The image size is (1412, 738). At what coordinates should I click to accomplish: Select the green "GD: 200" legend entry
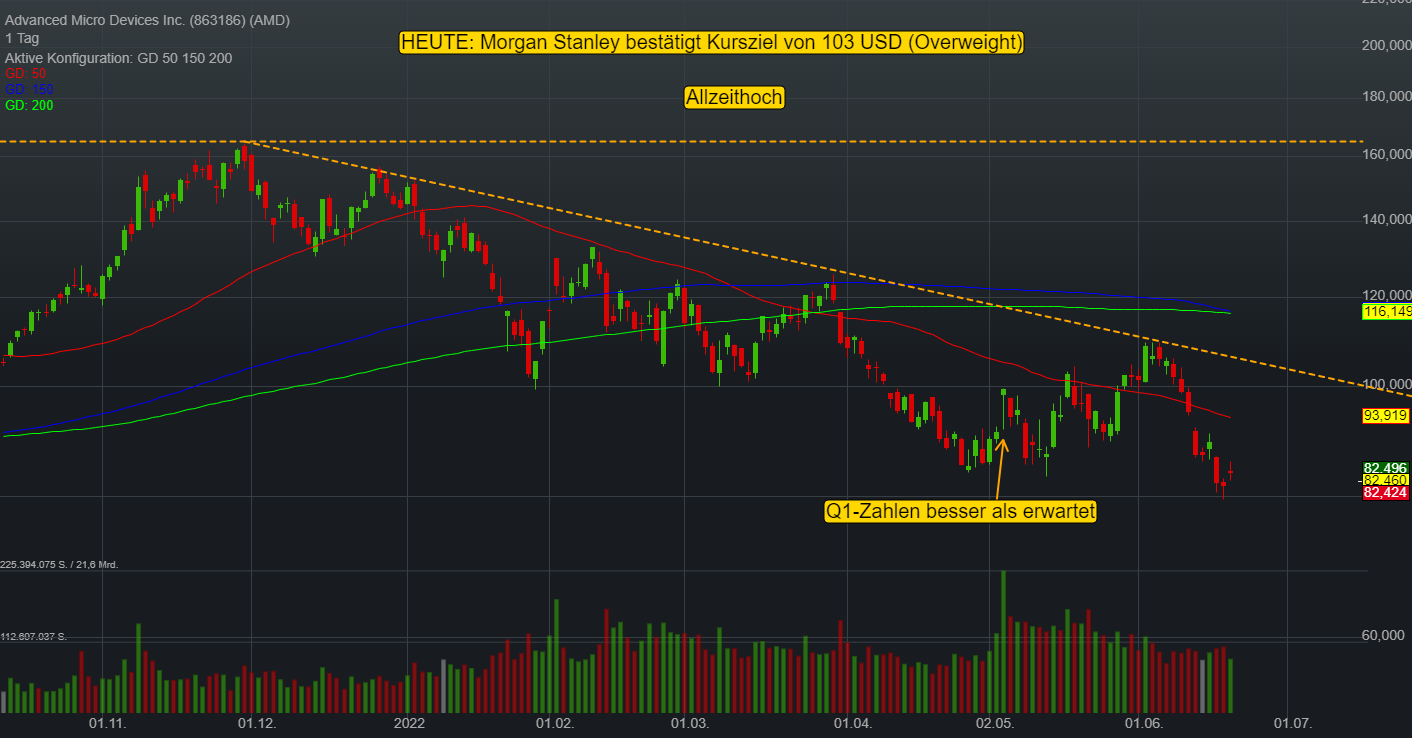point(30,105)
